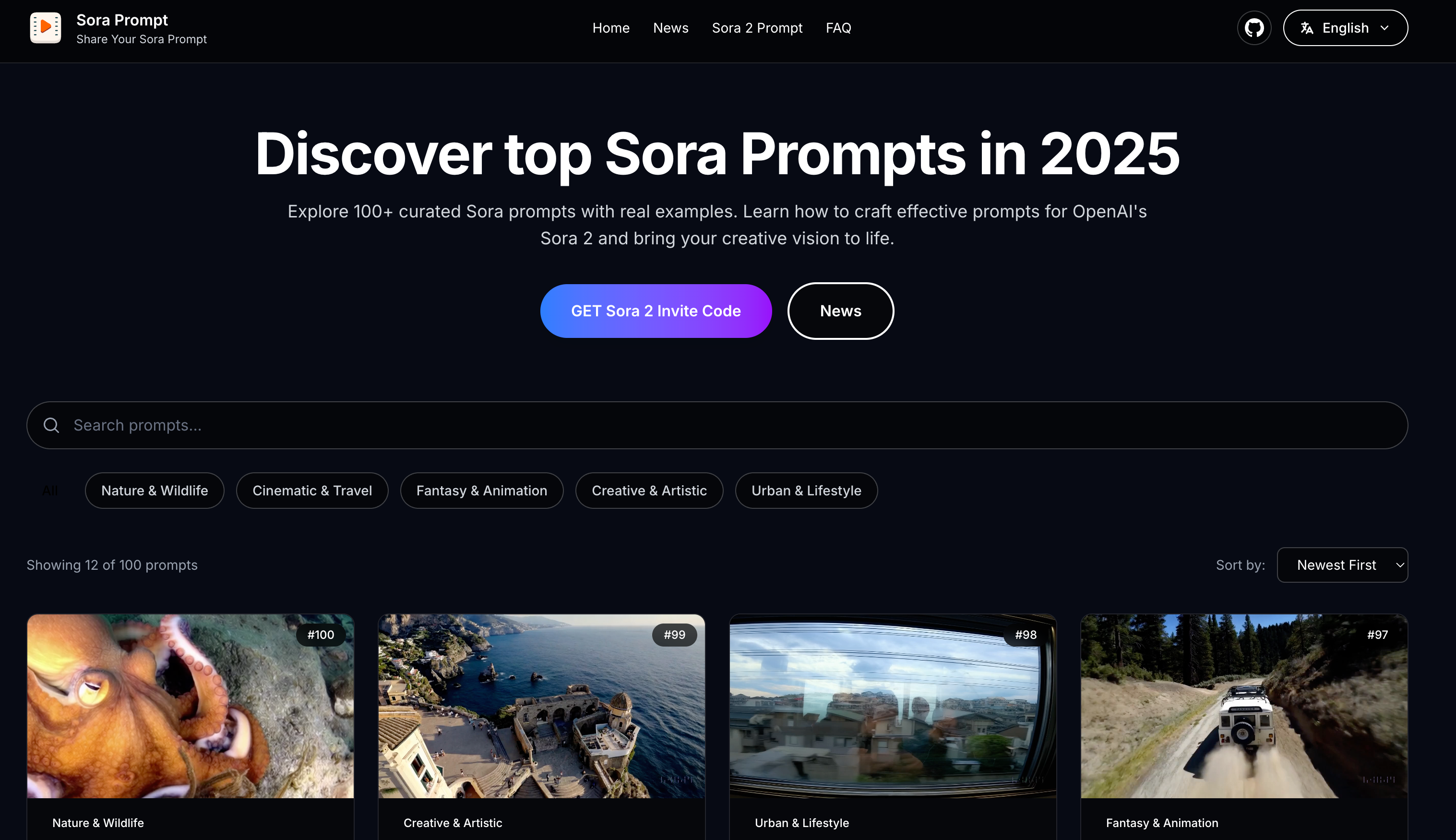The image size is (1456, 840).
Task: Select the #99 badge on coastal card
Action: click(x=674, y=635)
